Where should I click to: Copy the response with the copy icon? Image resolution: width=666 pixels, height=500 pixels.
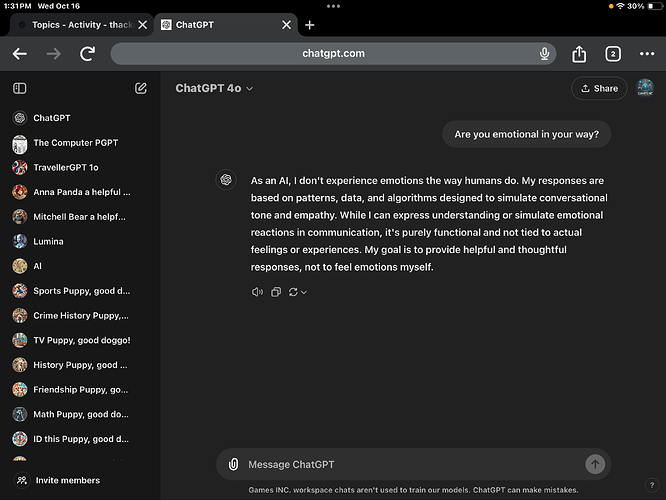276,292
